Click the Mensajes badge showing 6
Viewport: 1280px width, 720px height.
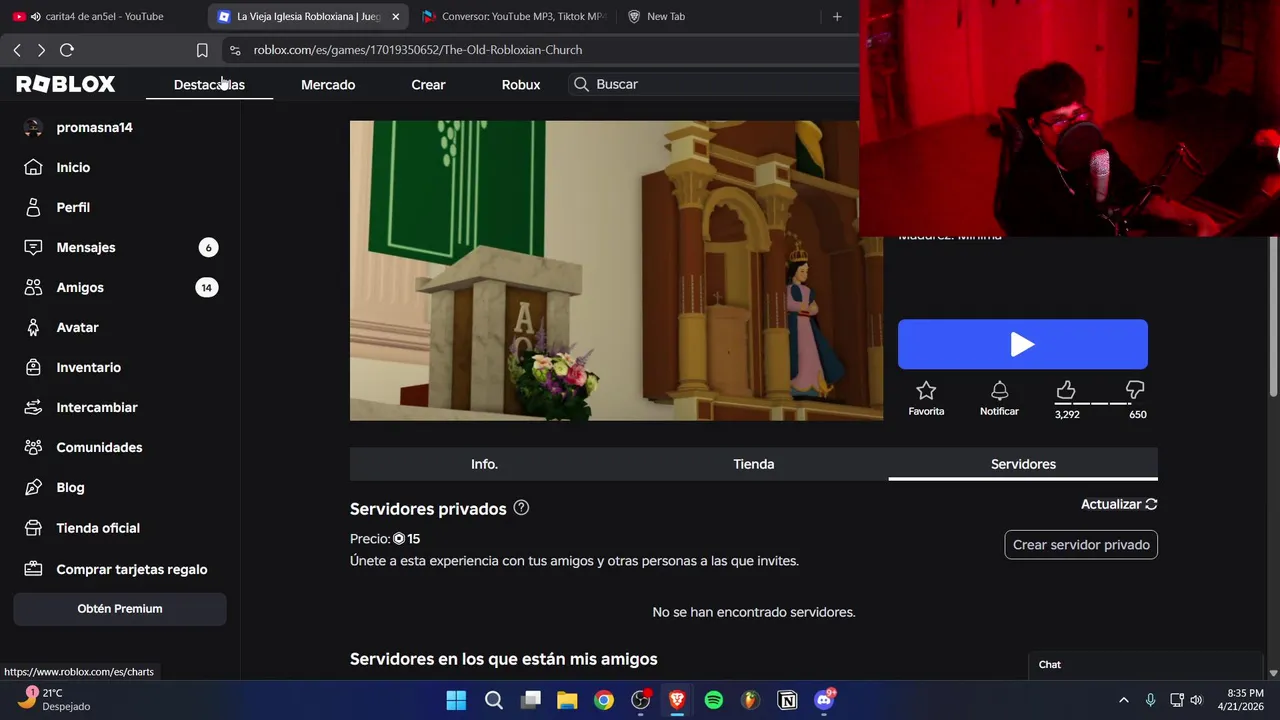(208, 247)
